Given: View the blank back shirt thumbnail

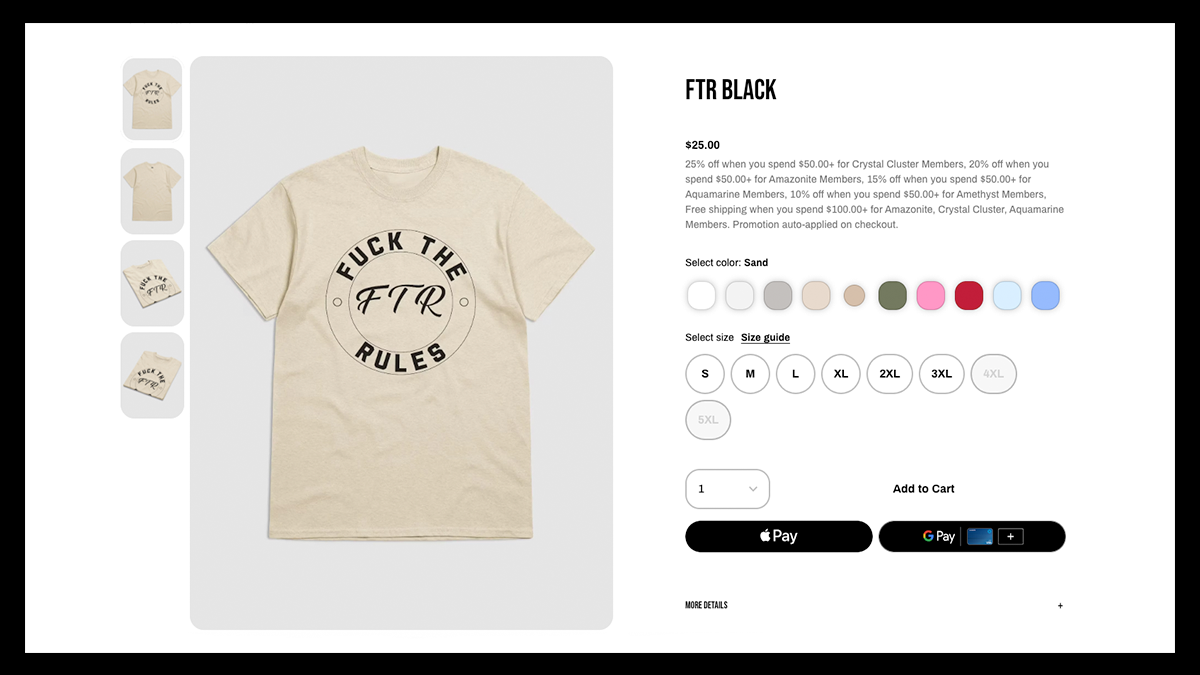Looking at the screenshot, I should click(x=152, y=191).
